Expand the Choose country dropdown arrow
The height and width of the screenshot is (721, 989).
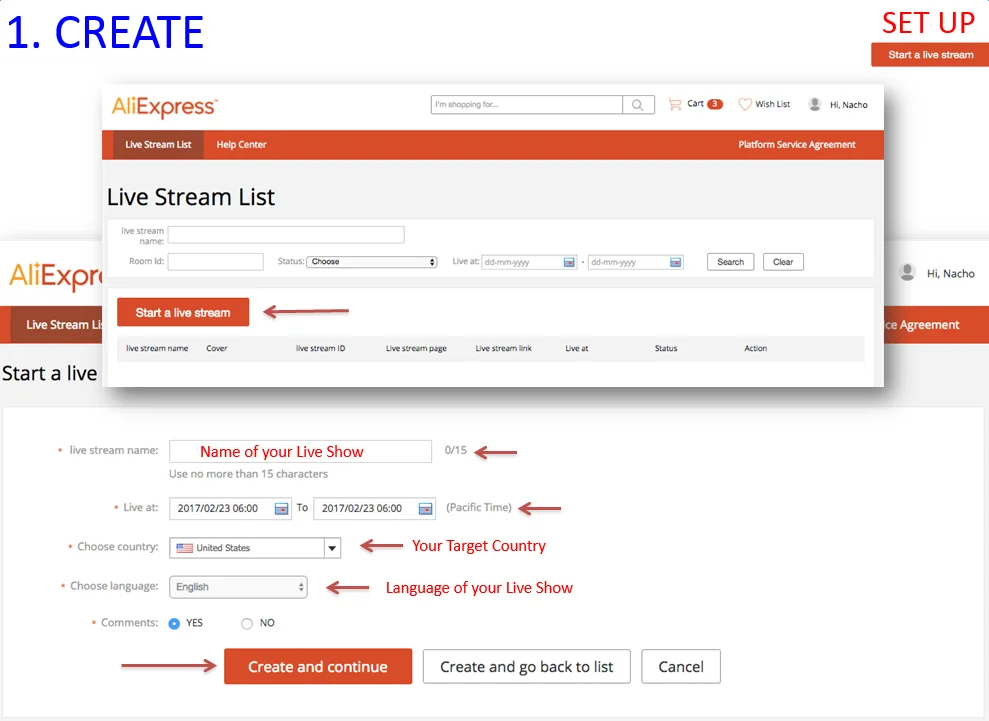pos(332,548)
